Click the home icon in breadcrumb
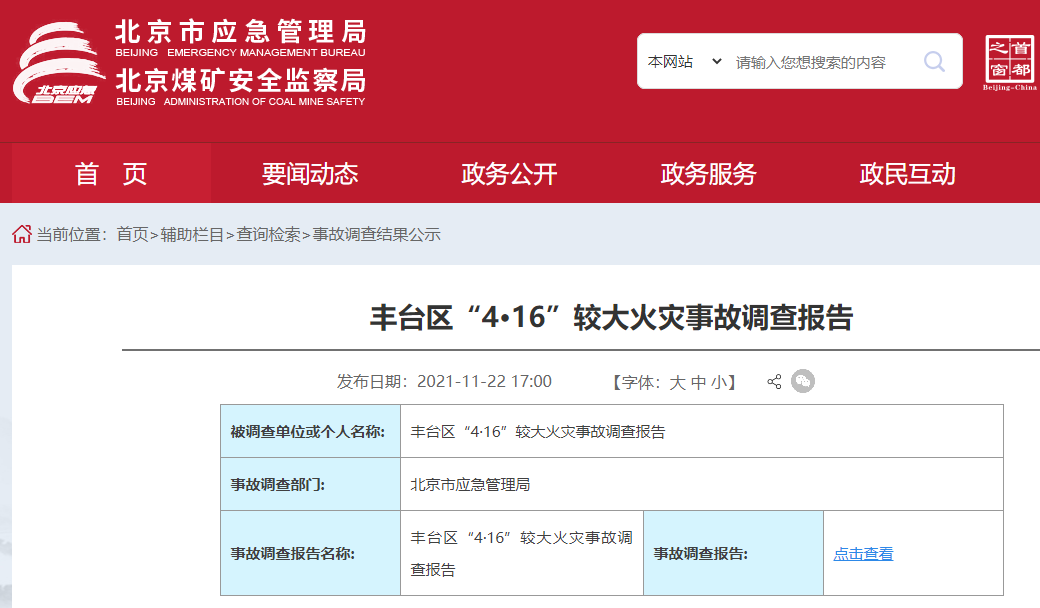This screenshot has height=608, width=1040. pos(21,234)
